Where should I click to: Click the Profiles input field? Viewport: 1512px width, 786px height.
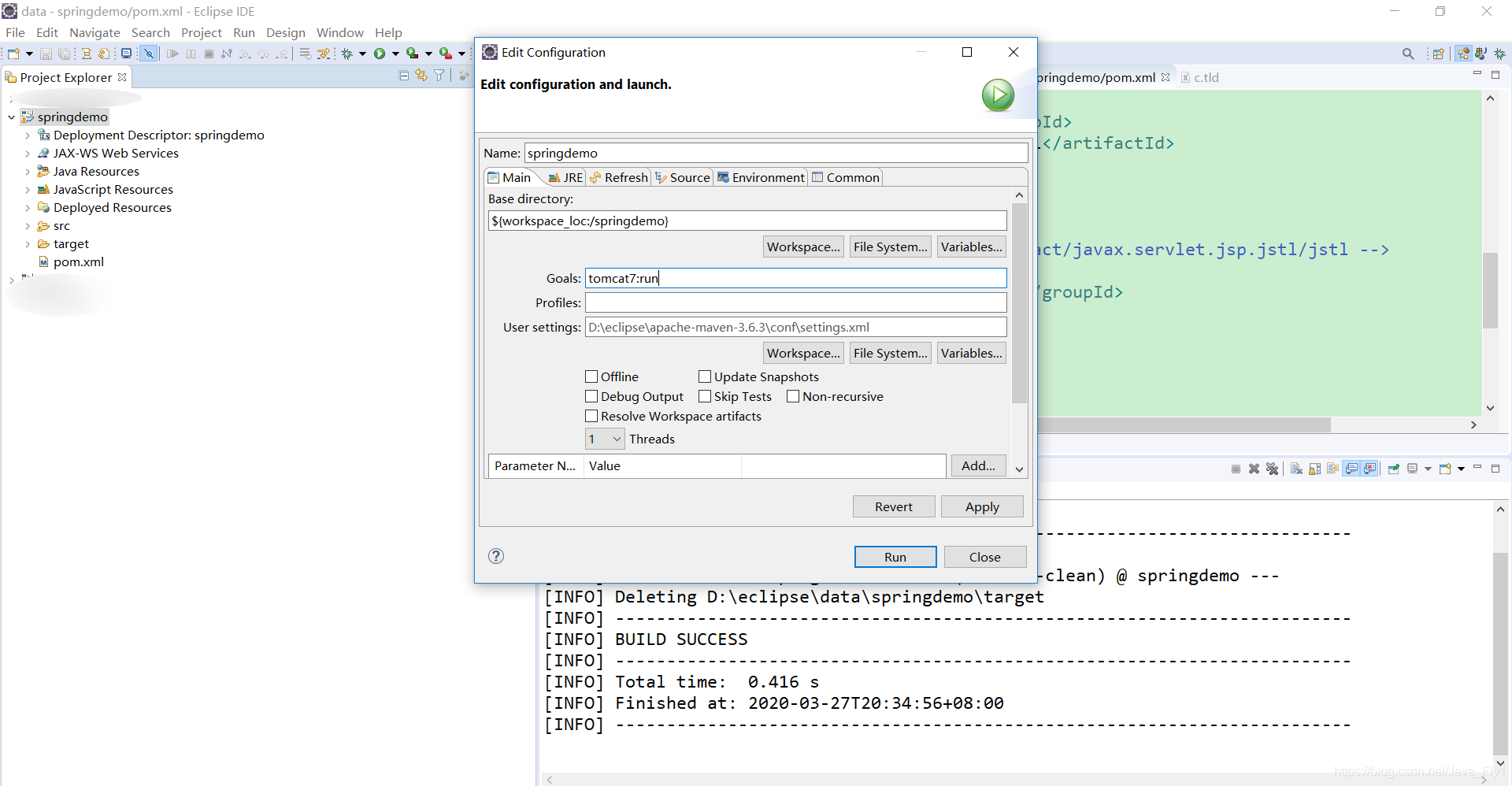click(795, 302)
